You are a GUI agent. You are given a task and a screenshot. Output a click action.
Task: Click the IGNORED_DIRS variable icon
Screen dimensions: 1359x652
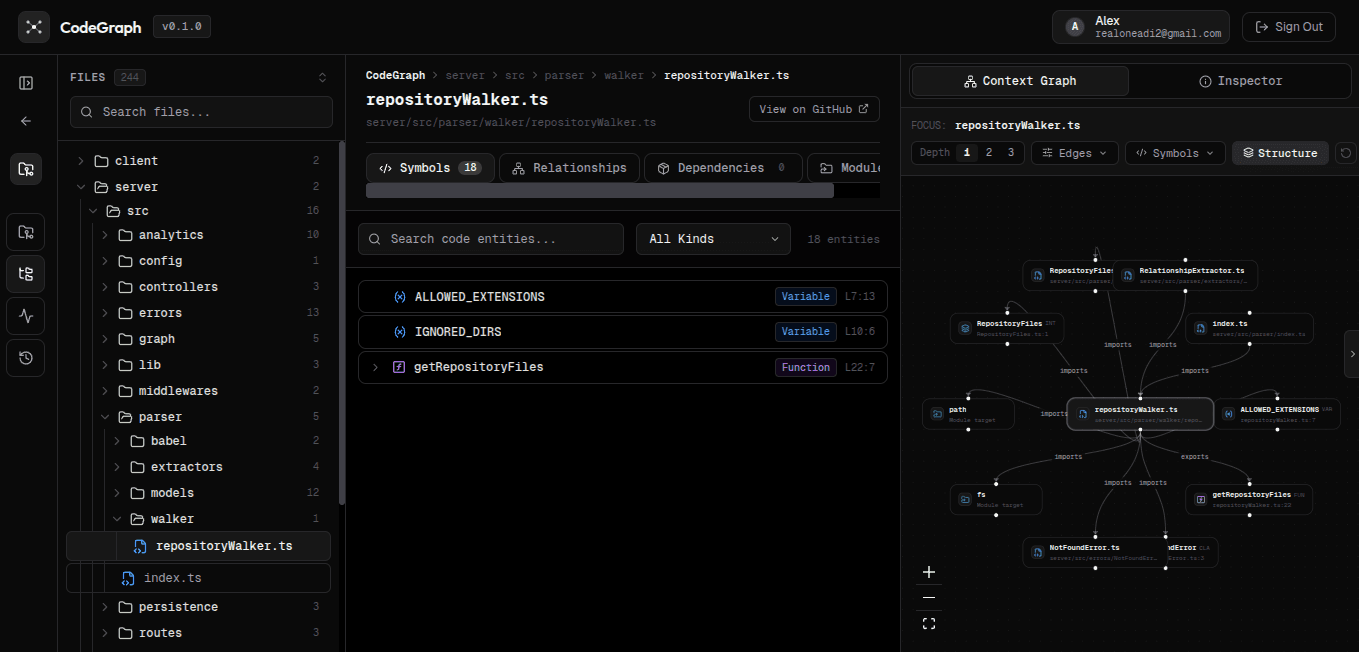point(400,331)
